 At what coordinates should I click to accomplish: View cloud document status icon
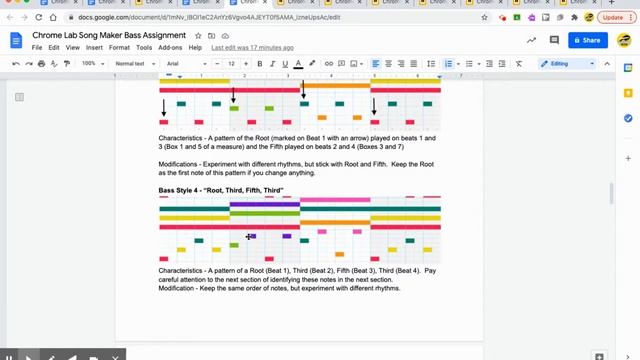click(225, 36)
